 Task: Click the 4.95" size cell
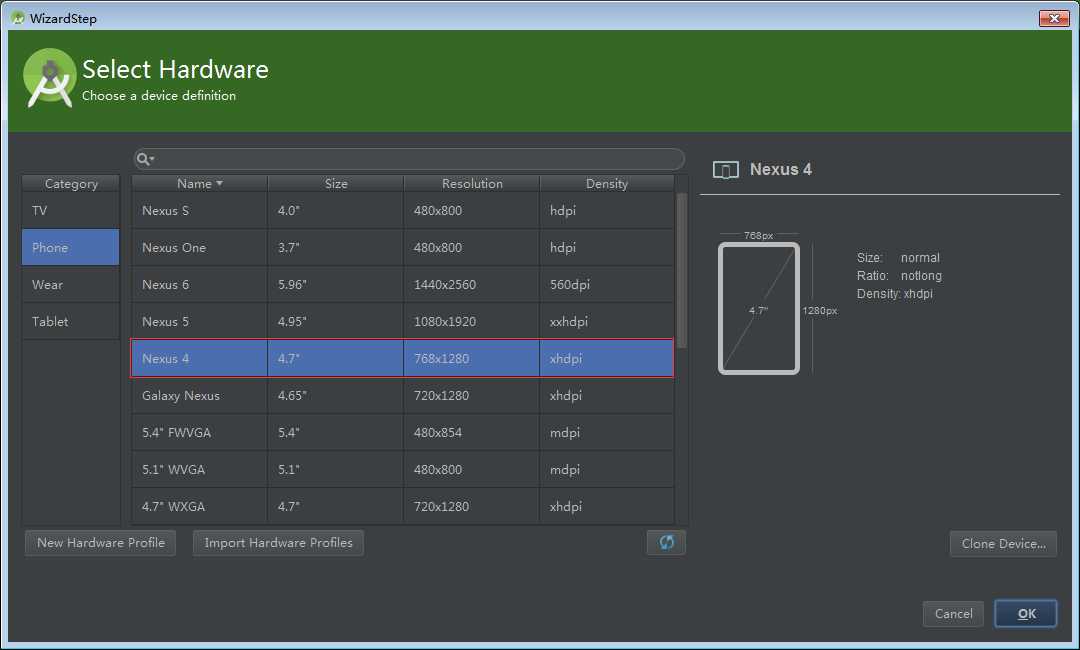335,322
